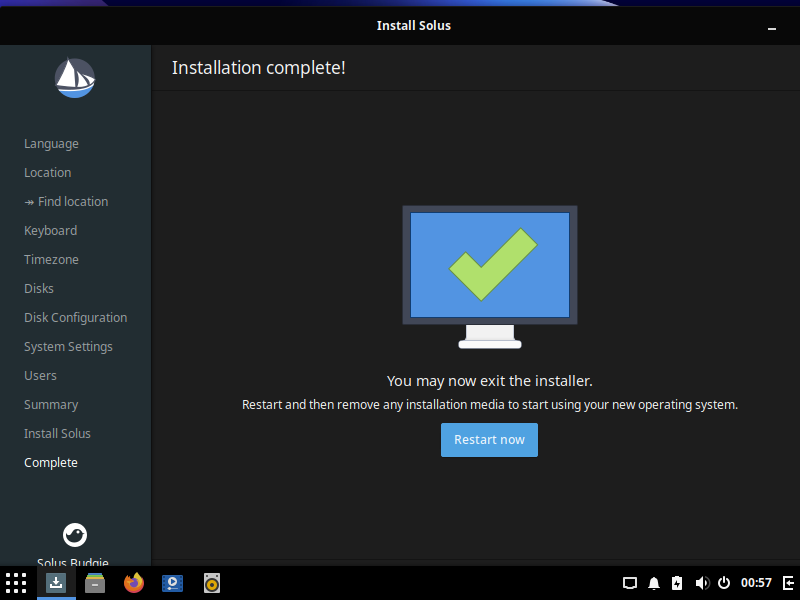Viewport: 800px width, 600px height.
Task: Open the notifications bell icon
Action: click(654, 583)
